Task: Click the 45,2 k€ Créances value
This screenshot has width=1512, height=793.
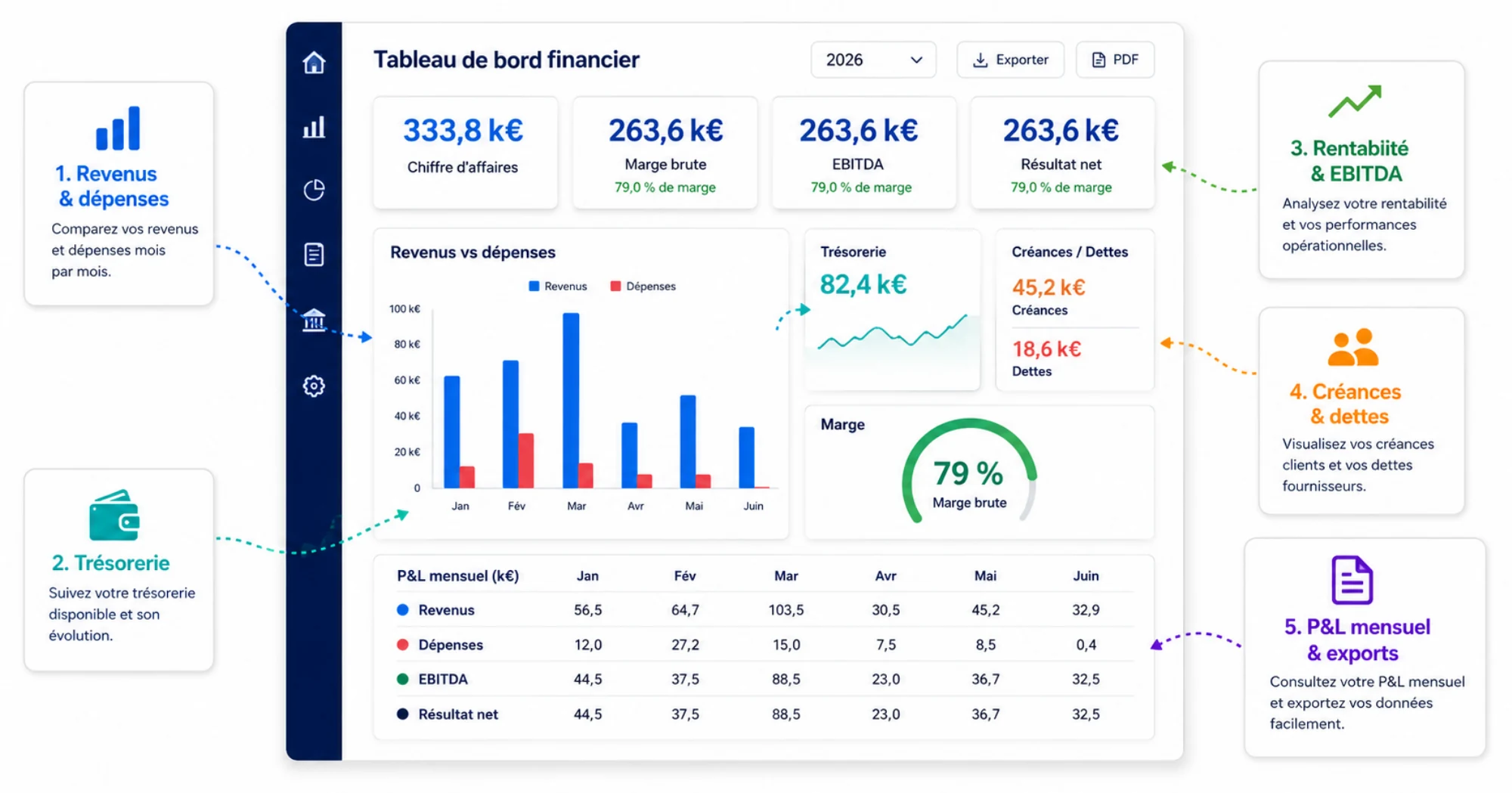Action: click(1049, 287)
